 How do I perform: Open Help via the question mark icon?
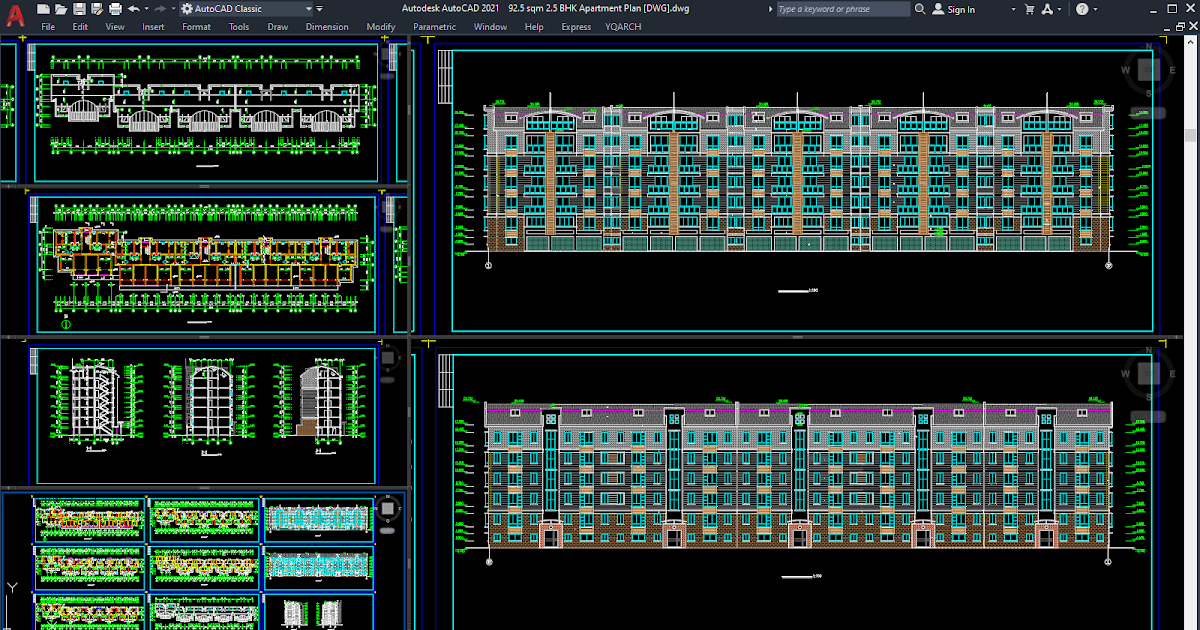(x=1084, y=9)
